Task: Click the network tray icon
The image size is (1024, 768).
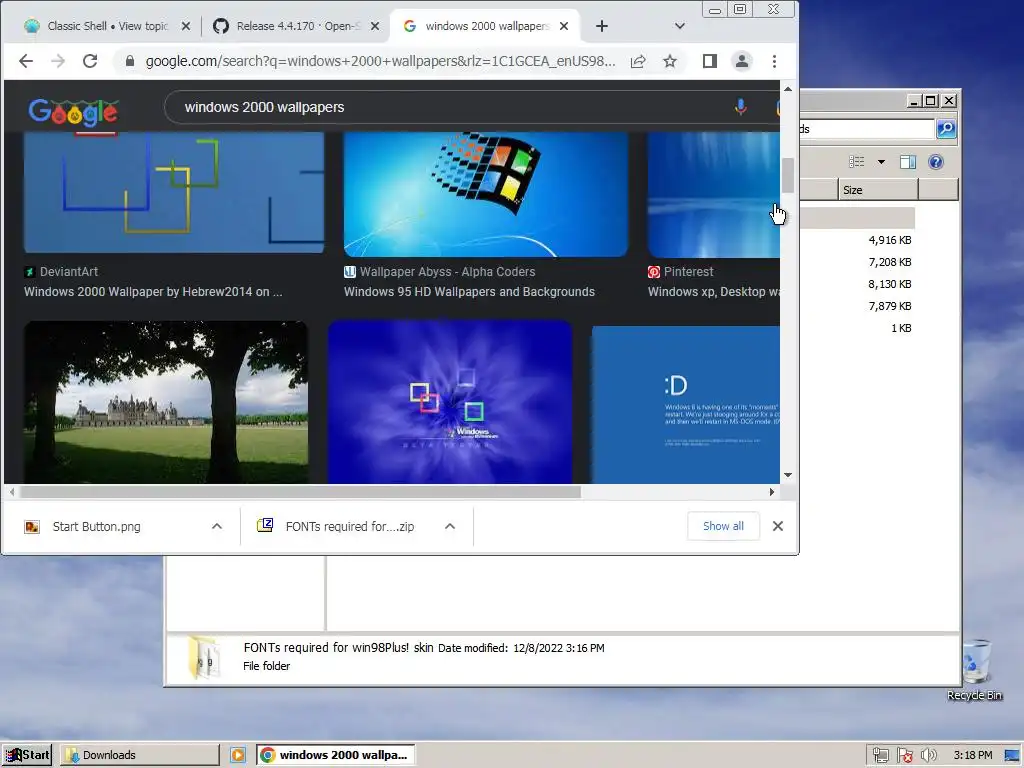Action: (881, 756)
